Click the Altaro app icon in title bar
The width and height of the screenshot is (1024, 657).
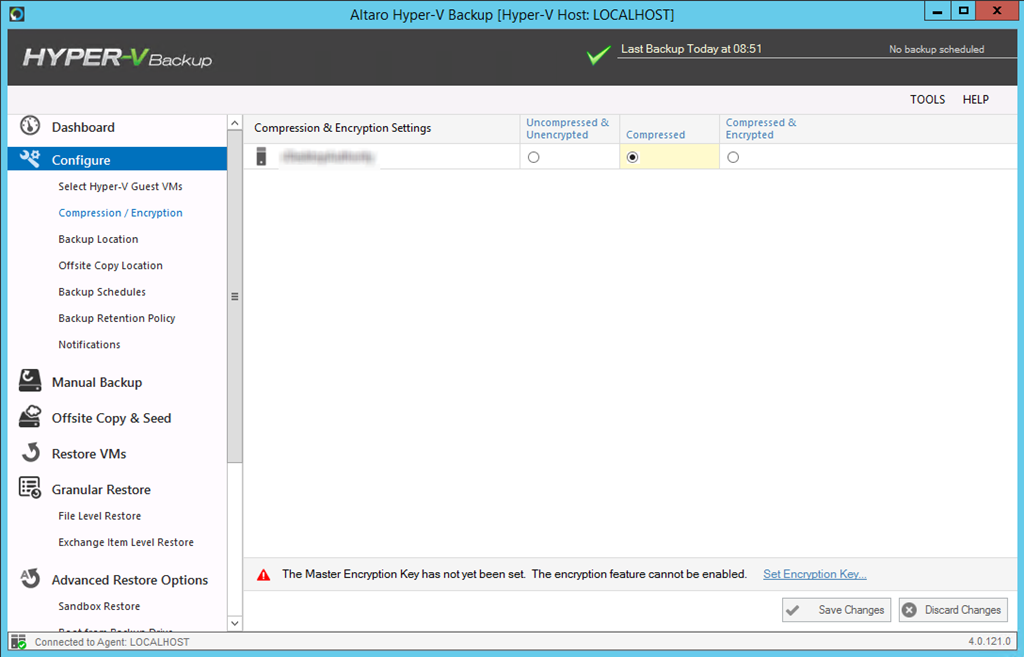[x=17, y=14]
